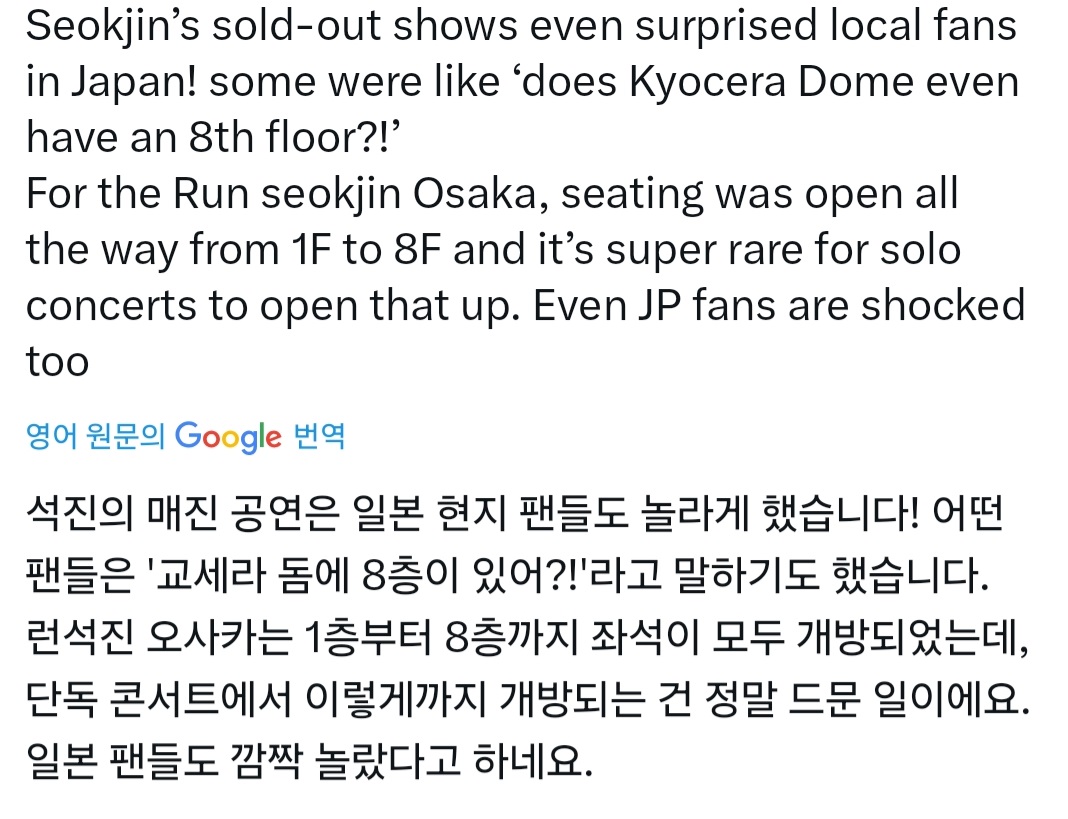Click the Korean phrase '런석진 오사카는'

[159, 638]
